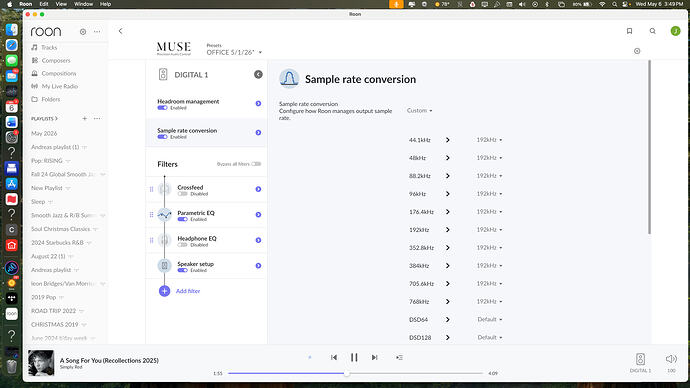Change DSD128 output dropdown
Viewport: 690px width, 388px height.
(490, 337)
